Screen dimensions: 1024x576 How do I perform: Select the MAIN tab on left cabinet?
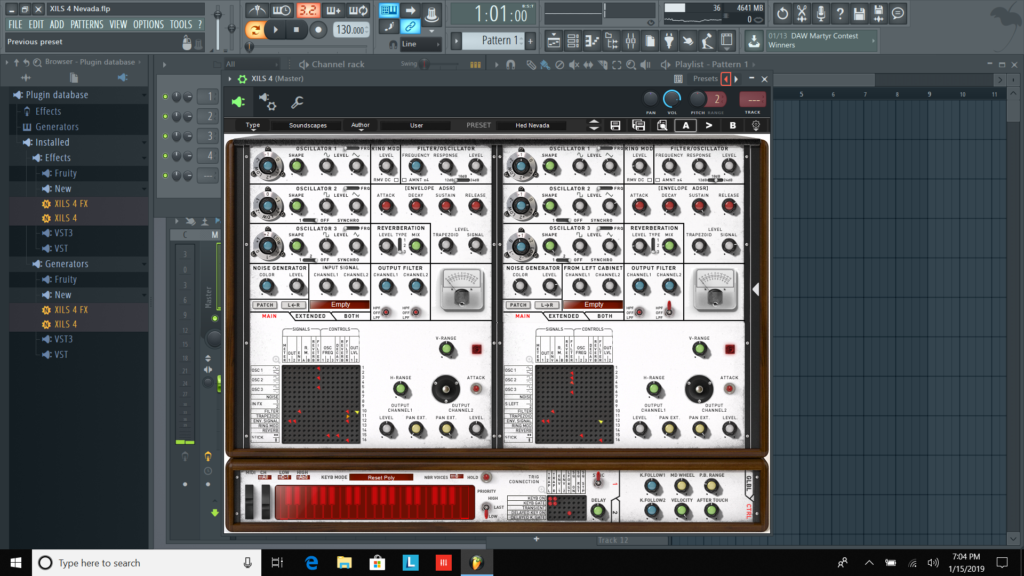tap(269, 316)
